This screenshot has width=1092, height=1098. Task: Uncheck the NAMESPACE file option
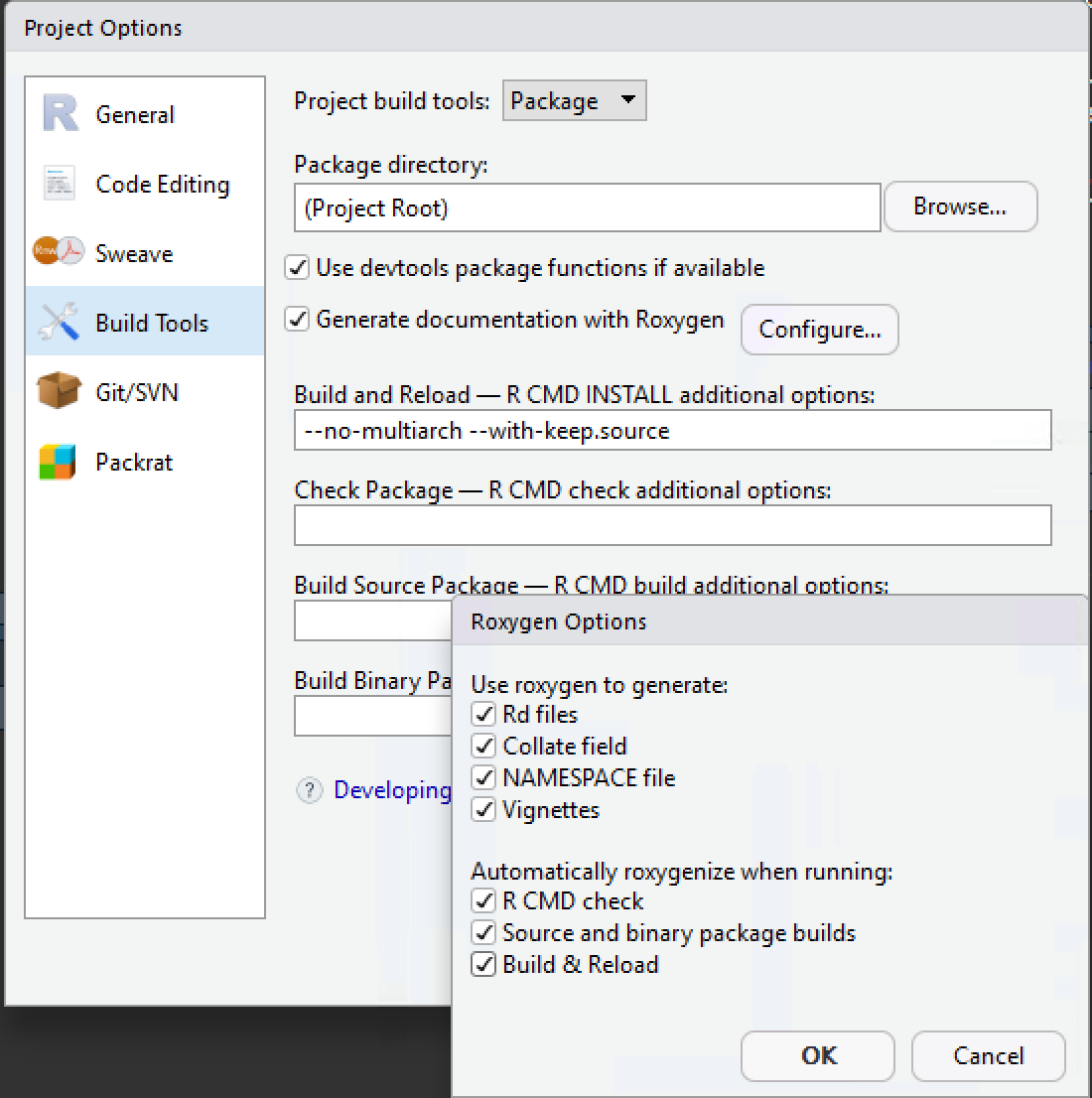[x=483, y=777]
